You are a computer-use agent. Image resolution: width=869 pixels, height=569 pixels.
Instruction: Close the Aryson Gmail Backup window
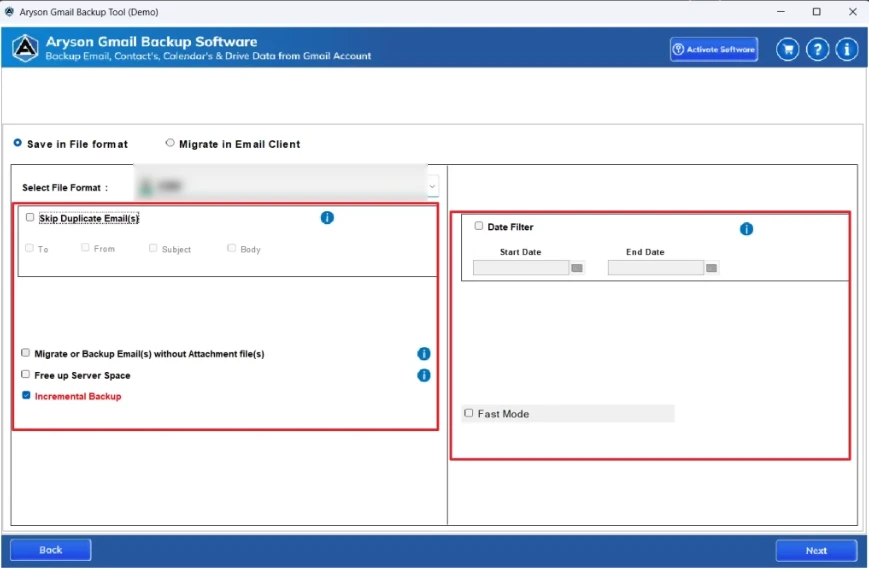pyautogui.click(x=853, y=12)
